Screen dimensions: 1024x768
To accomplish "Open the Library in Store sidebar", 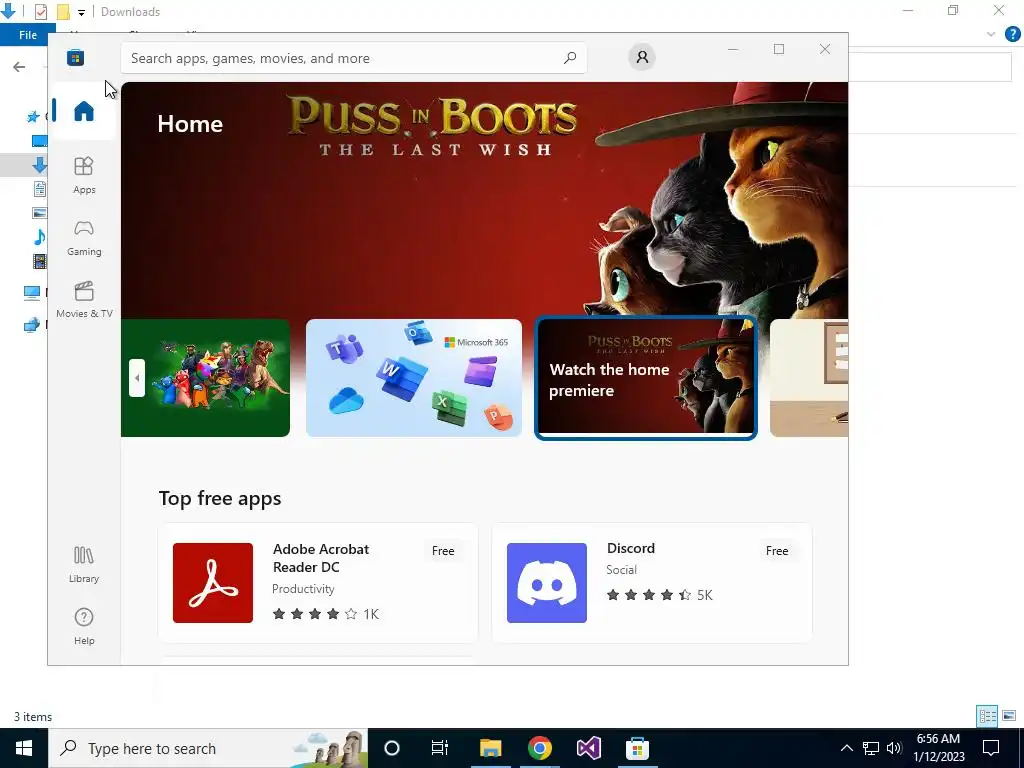I will [x=84, y=564].
